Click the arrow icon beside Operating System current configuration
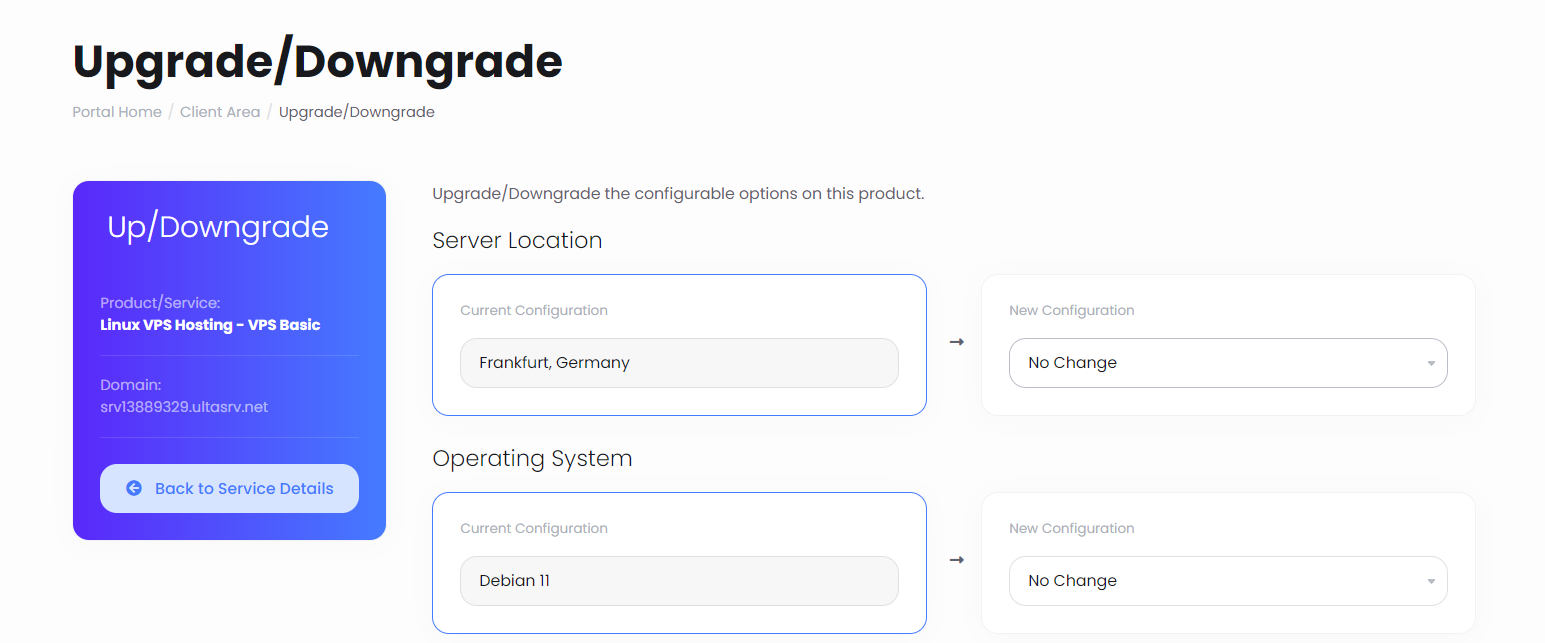1545x643 pixels. (x=956, y=560)
